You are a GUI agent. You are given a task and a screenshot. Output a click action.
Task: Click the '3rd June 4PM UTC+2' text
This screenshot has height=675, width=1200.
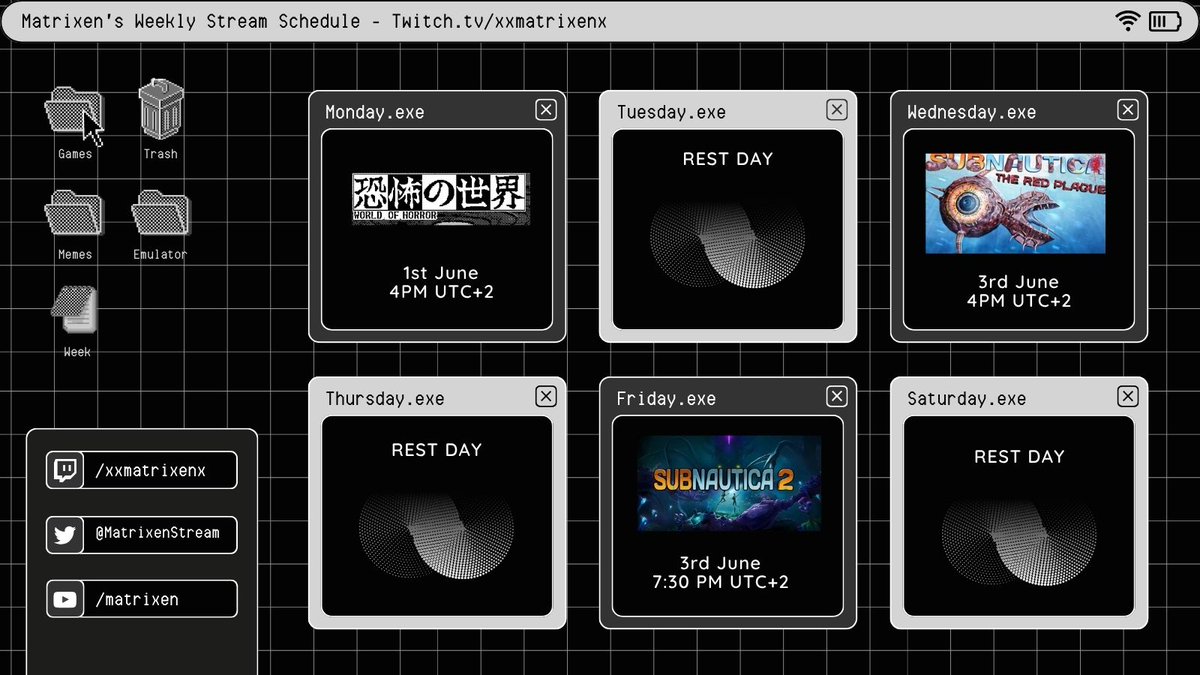coord(1019,291)
